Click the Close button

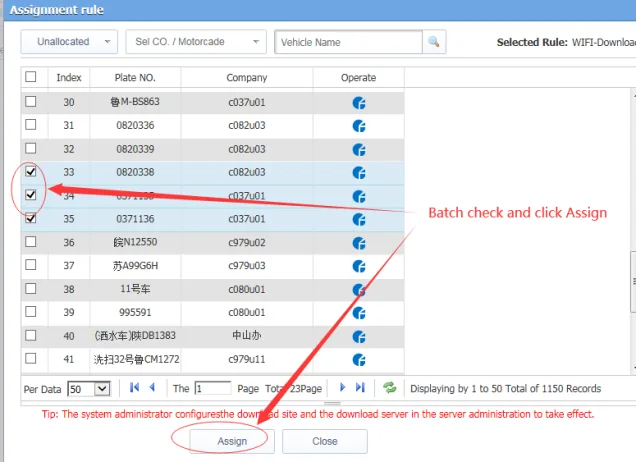point(325,441)
